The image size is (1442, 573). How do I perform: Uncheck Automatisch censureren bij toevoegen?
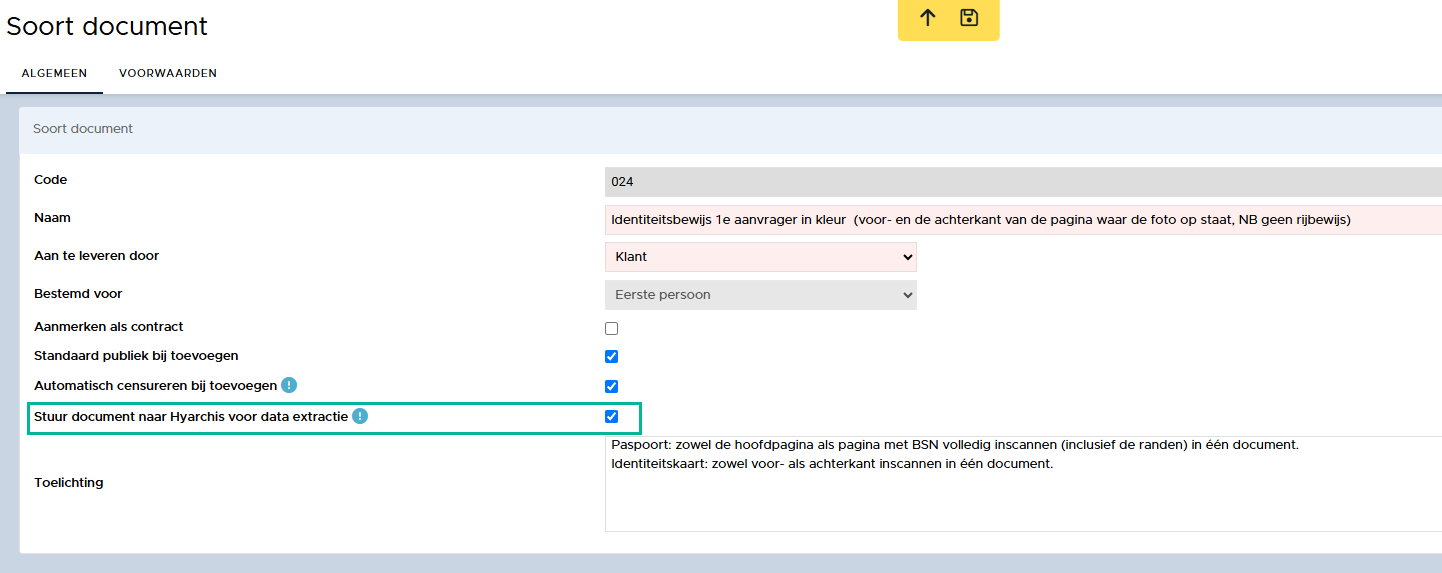coord(612,386)
